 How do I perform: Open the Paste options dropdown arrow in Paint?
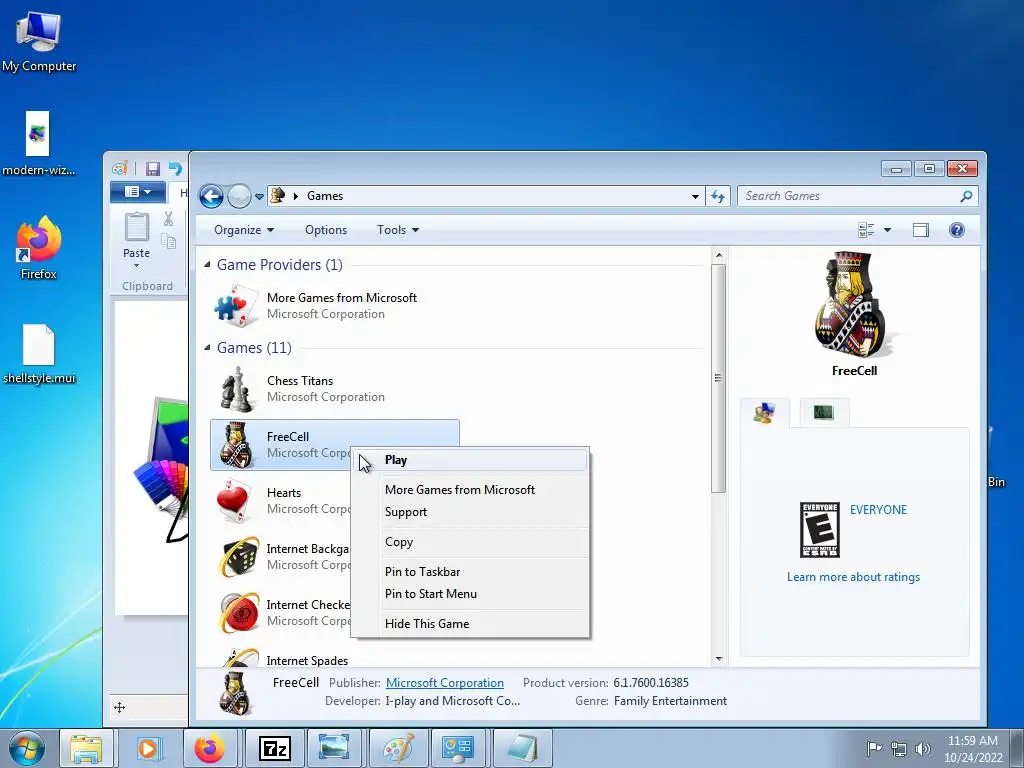[x=136, y=266]
